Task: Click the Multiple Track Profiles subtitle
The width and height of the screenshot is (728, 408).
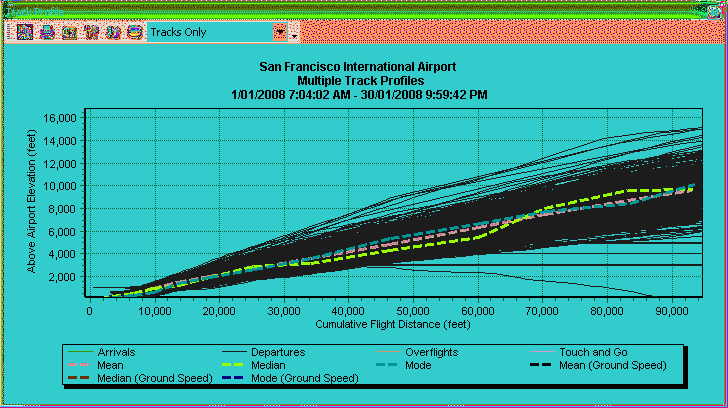Action: (x=361, y=81)
